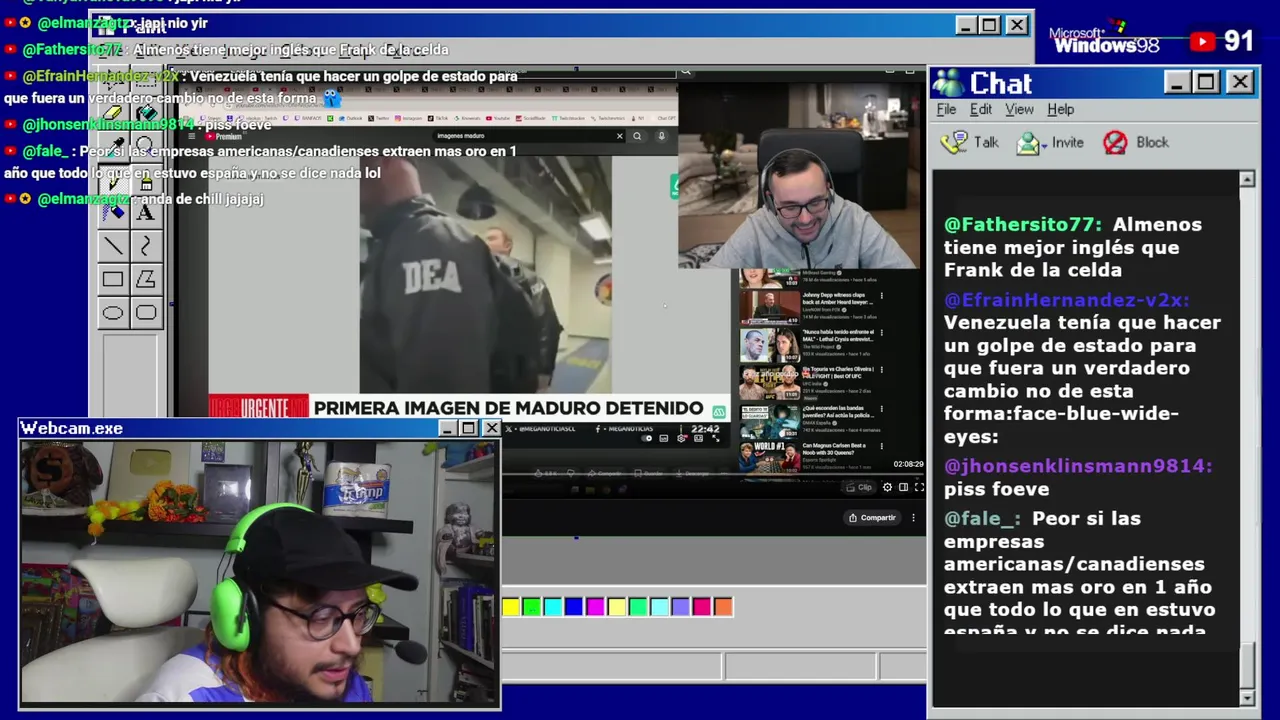
Task: Open the Help menu in Chat
Action: pyautogui.click(x=1061, y=109)
